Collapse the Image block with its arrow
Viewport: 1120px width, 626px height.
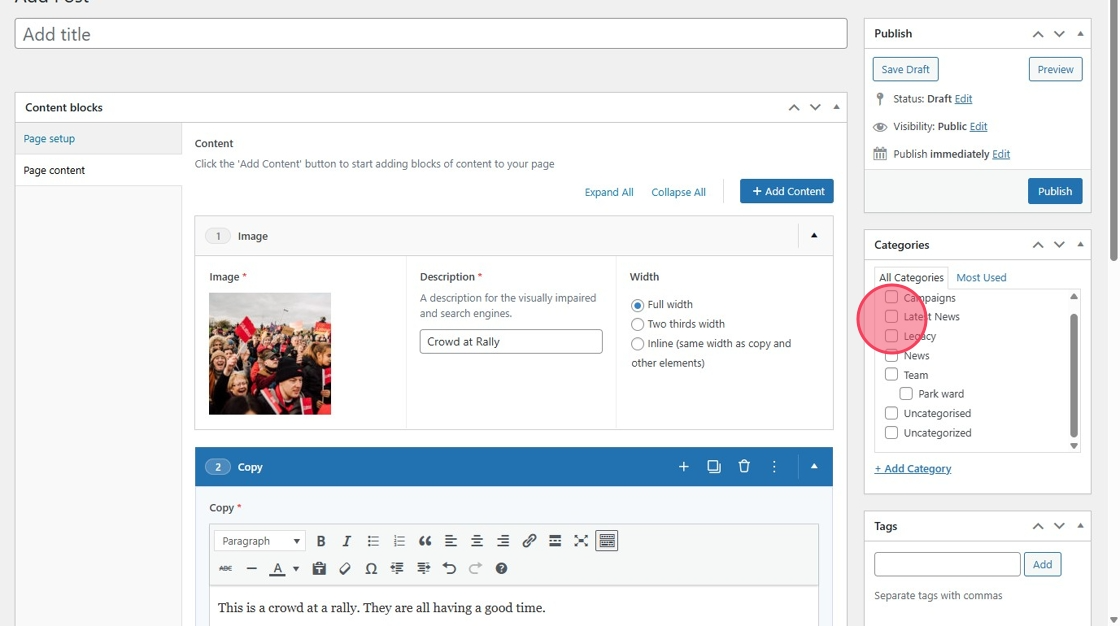click(x=814, y=236)
